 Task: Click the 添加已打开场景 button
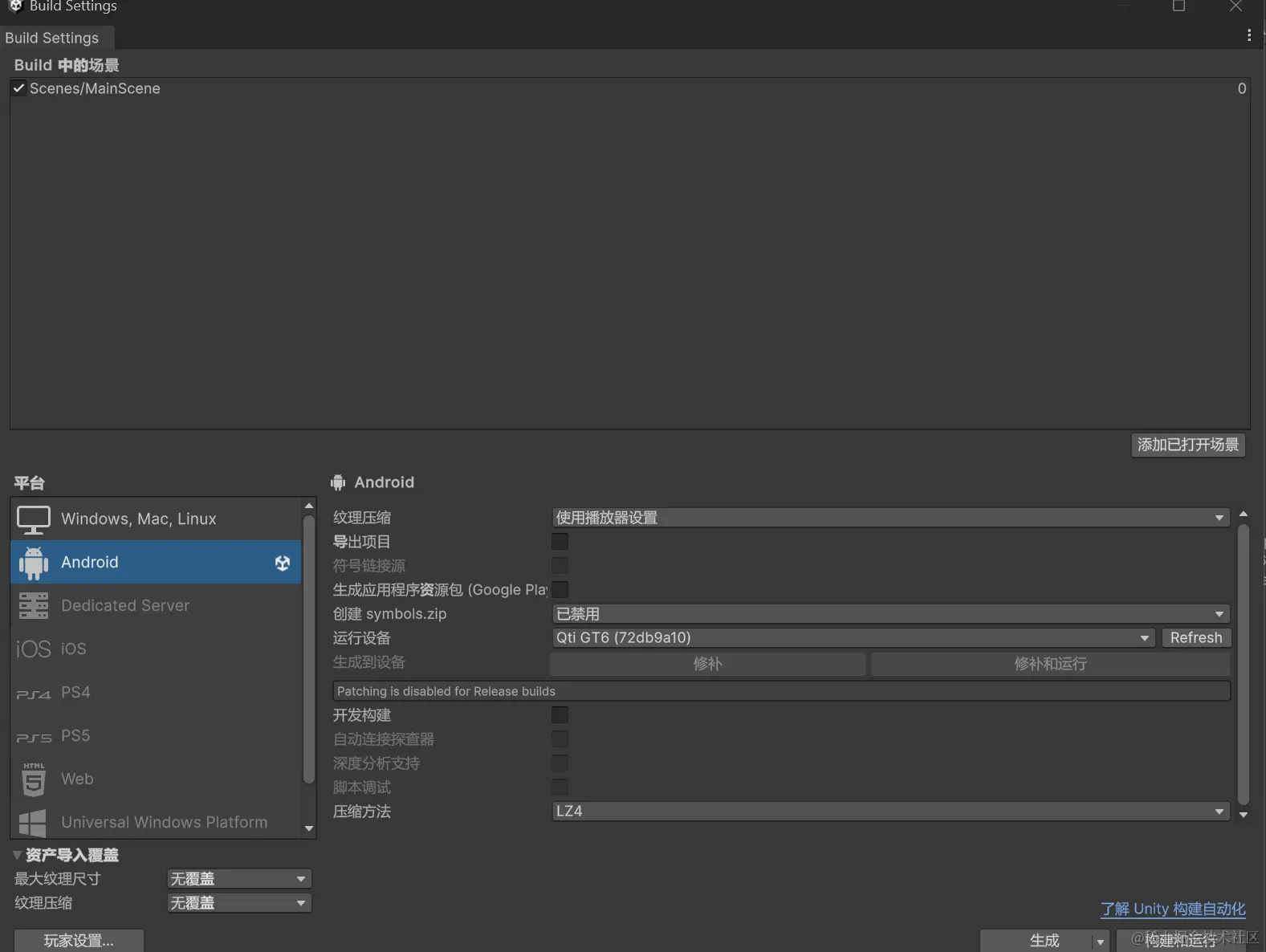coord(1188,445)
